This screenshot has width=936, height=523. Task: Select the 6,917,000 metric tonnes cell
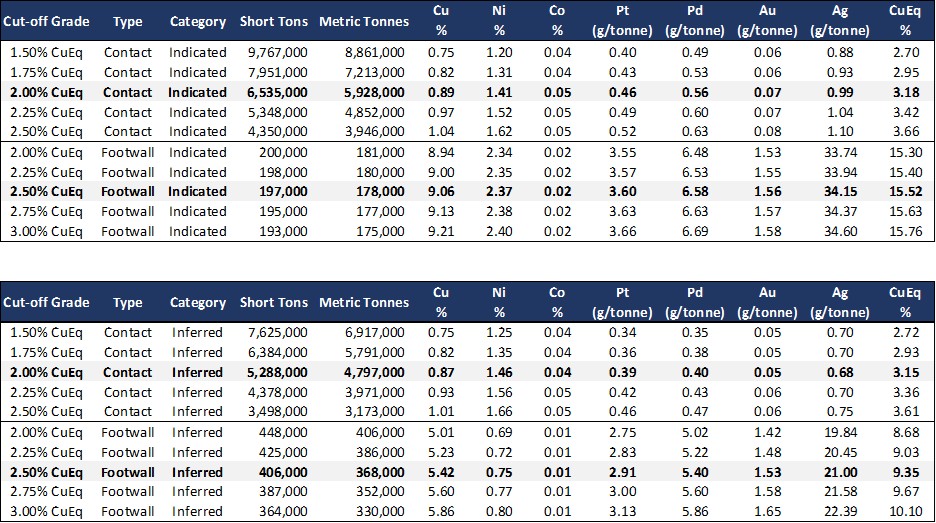pos(371,332)
